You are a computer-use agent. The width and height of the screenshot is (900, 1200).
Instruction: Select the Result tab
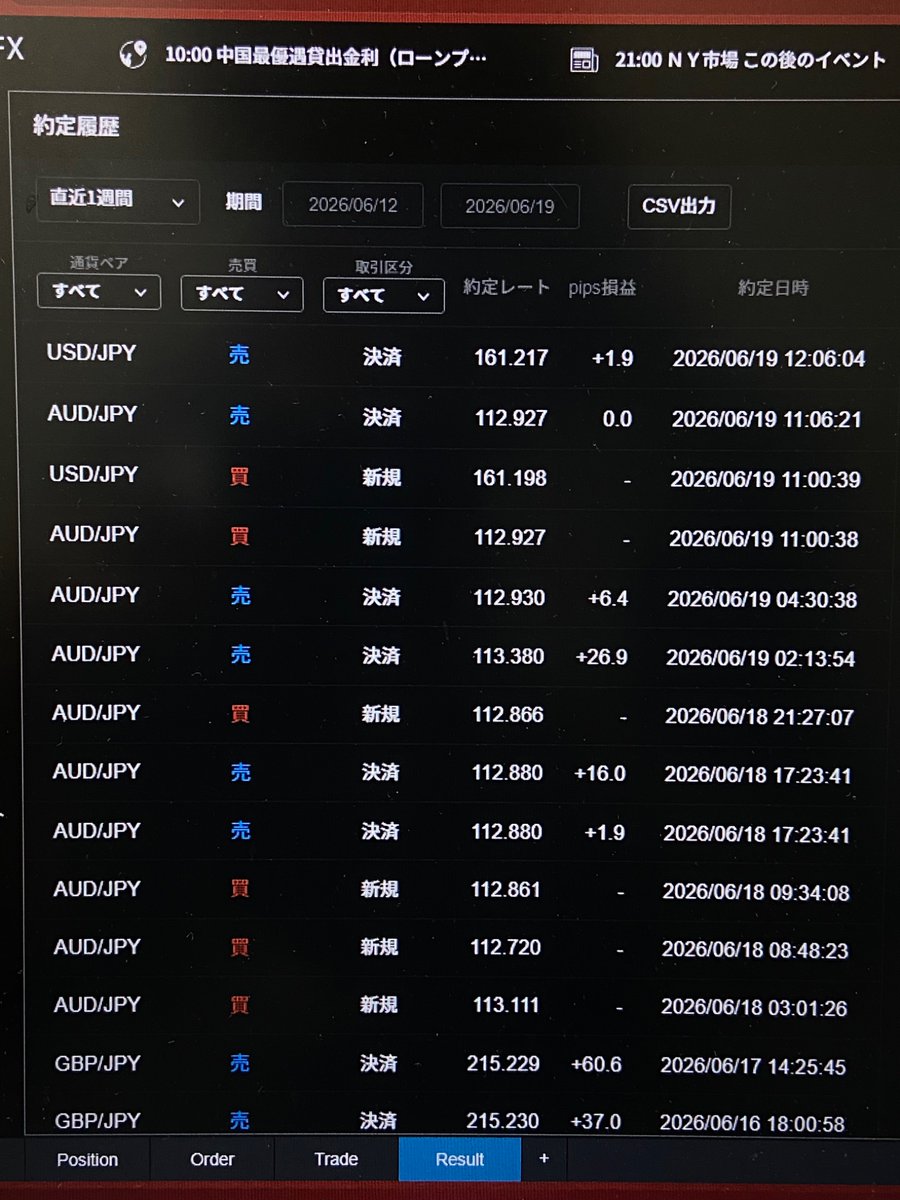click(460, 1160)
